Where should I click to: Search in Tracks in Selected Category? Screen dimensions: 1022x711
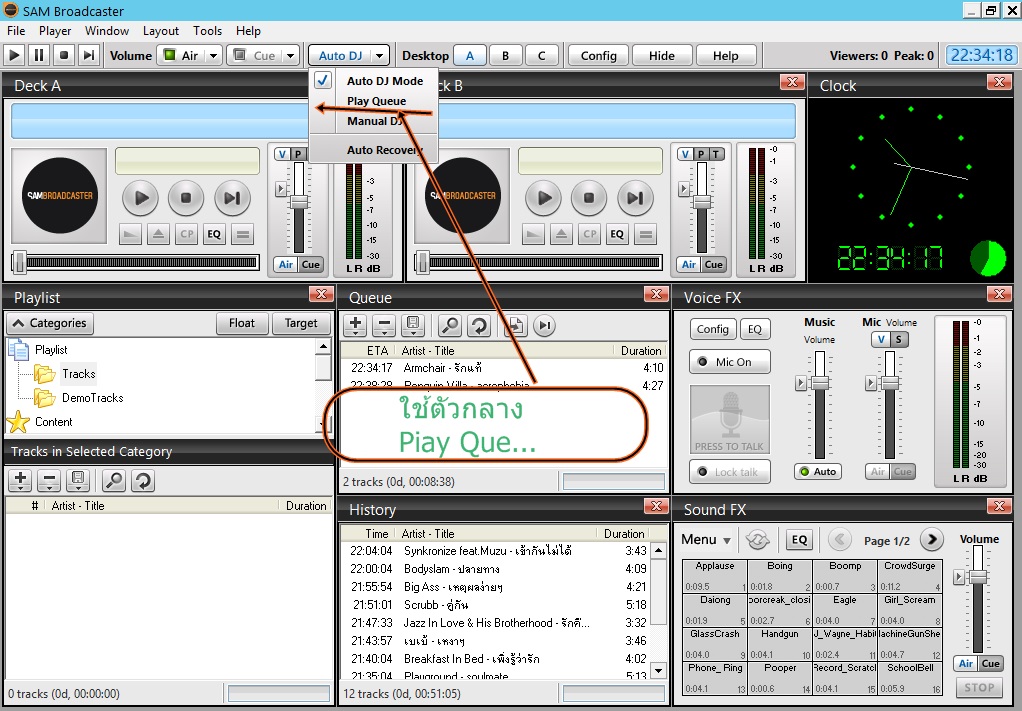tap(114, 480)
